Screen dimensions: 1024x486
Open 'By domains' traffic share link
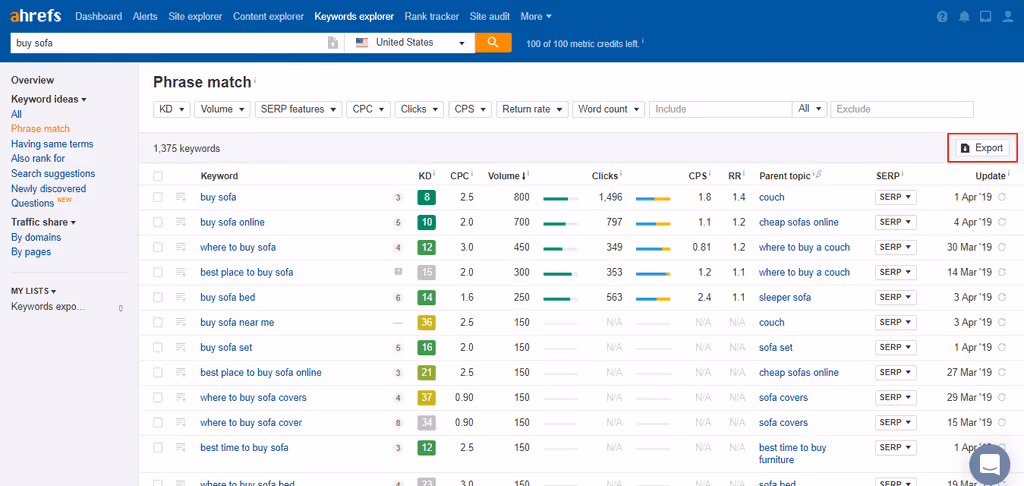tap(36, 237)
